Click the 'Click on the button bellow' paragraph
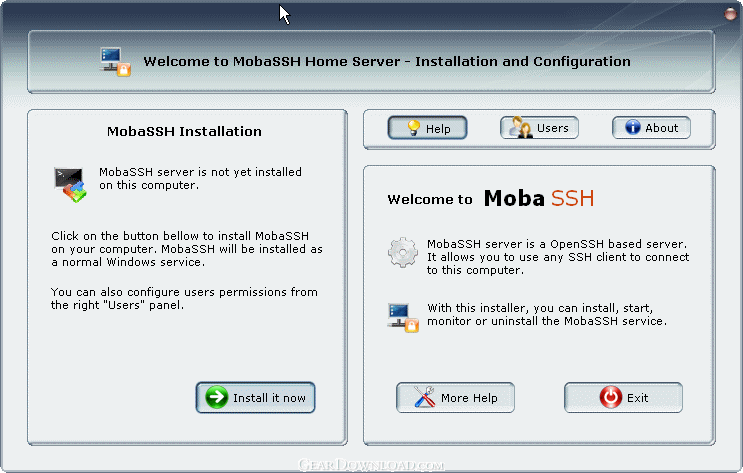 (187, 249)
